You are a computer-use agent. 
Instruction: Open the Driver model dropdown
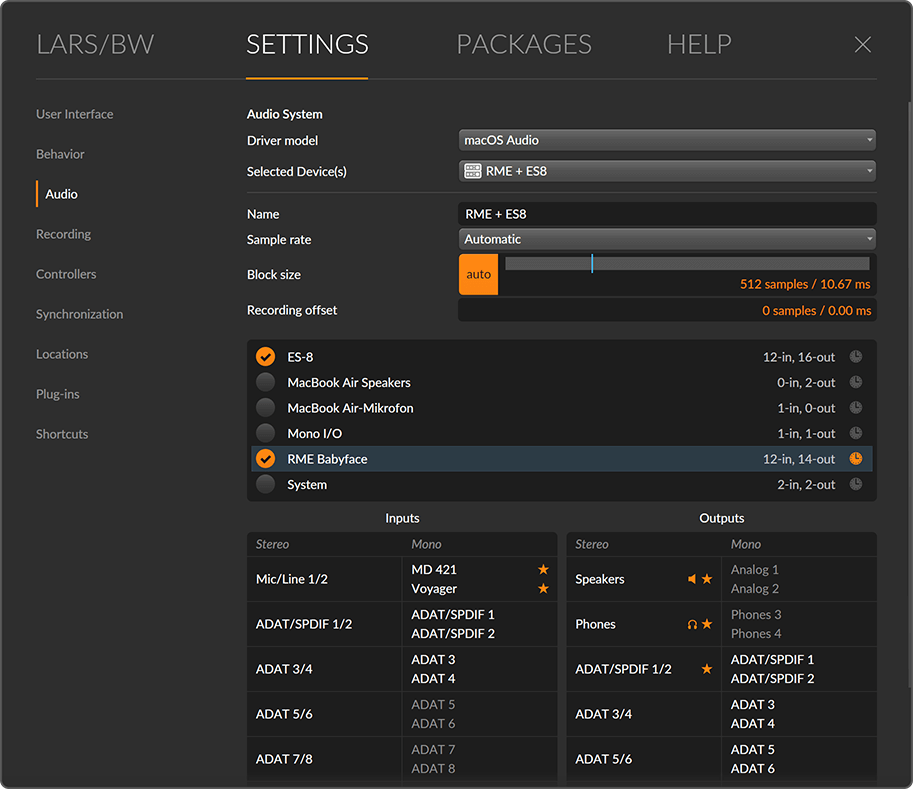667,141
